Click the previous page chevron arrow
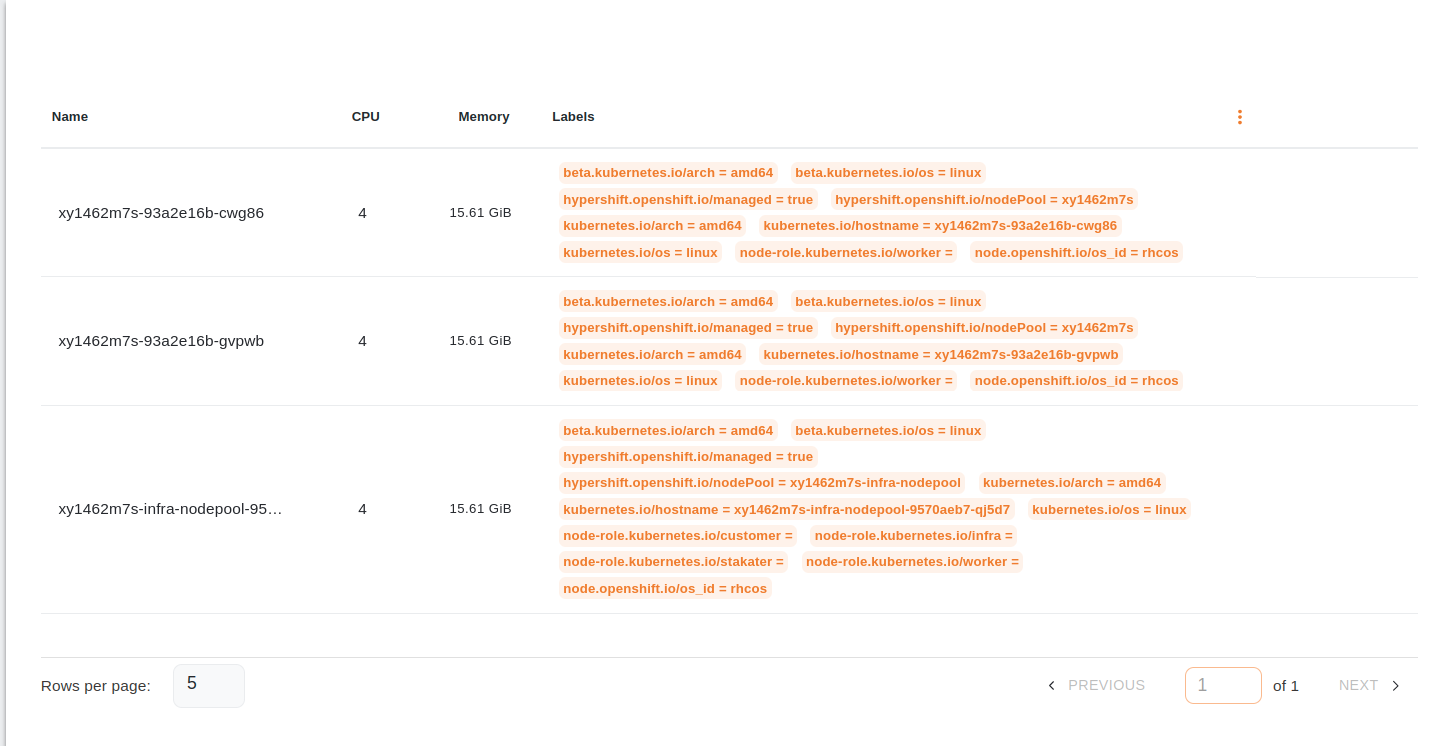Viewport: 1451px width, 746px height. 1051,686
